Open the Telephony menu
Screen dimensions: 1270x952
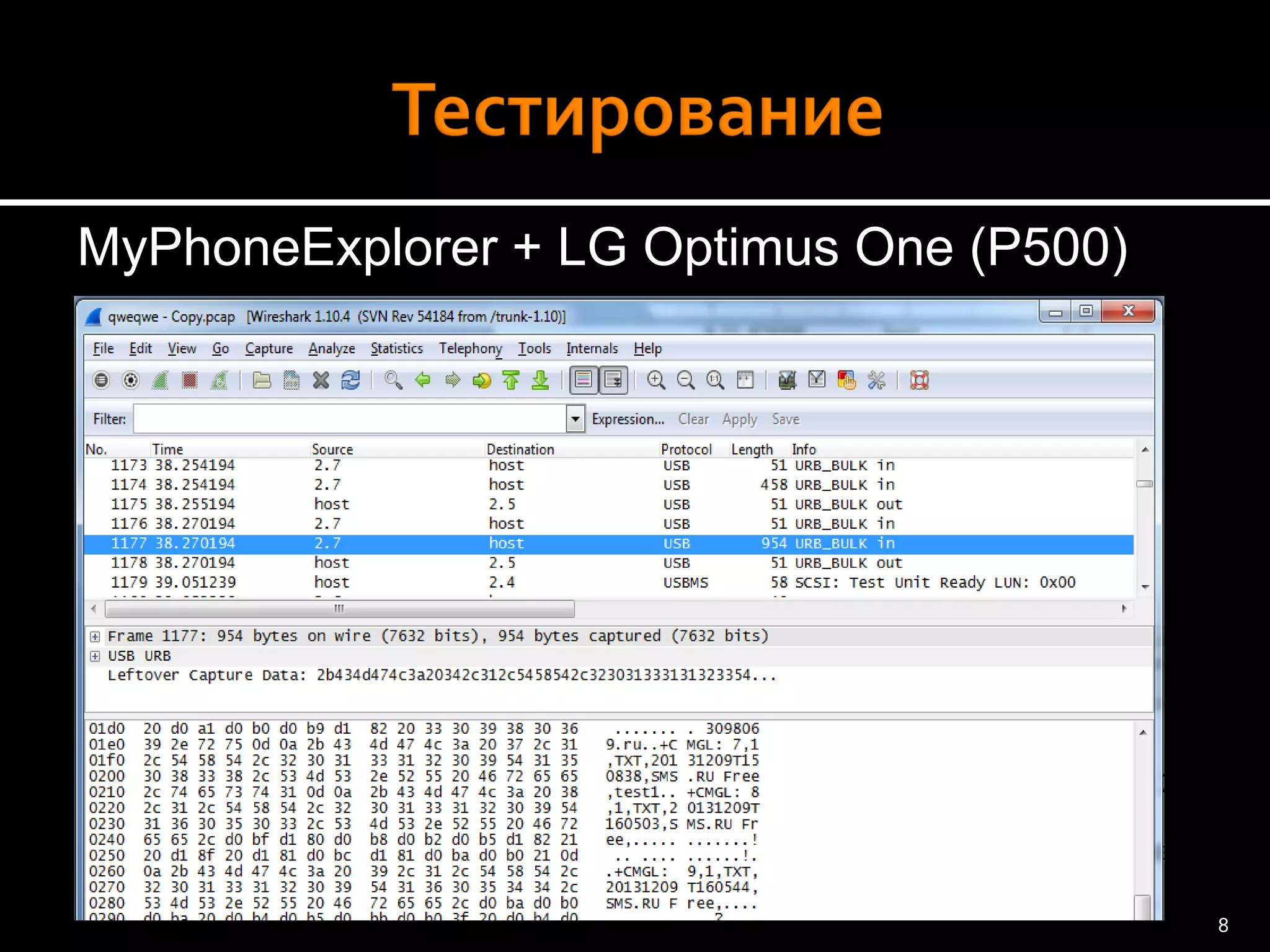(x=471, y=348)
